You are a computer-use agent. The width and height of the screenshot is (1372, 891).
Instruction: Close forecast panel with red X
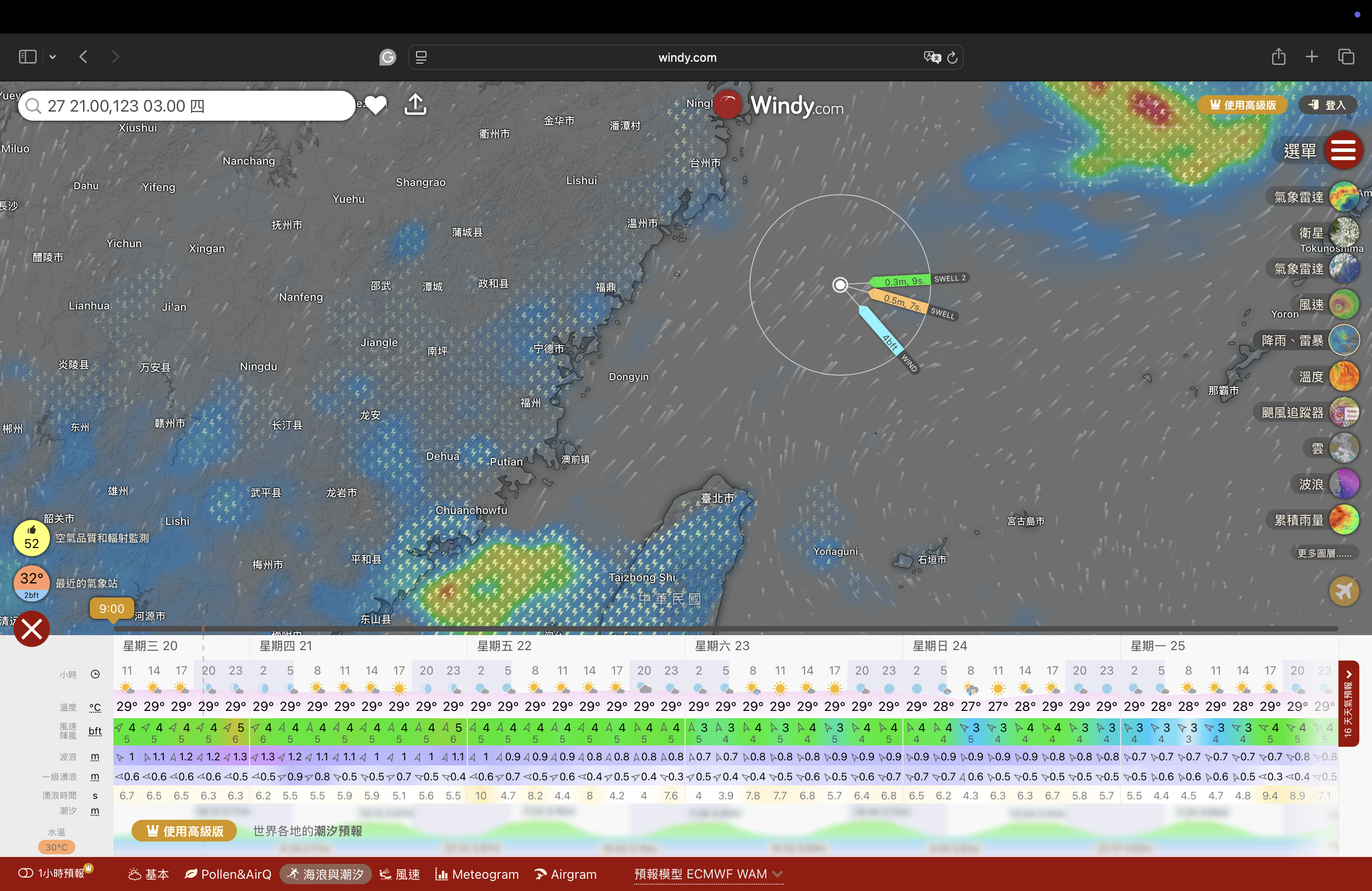click(x=32, y=629)
